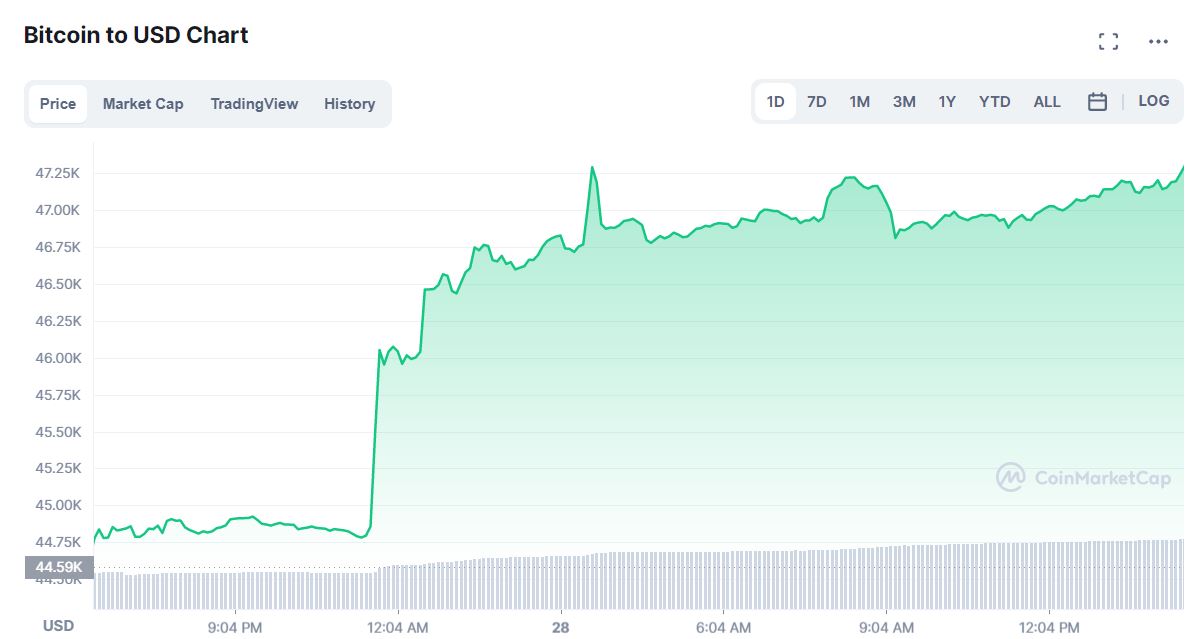Open the three-dots more options menu

point(1158,41)
